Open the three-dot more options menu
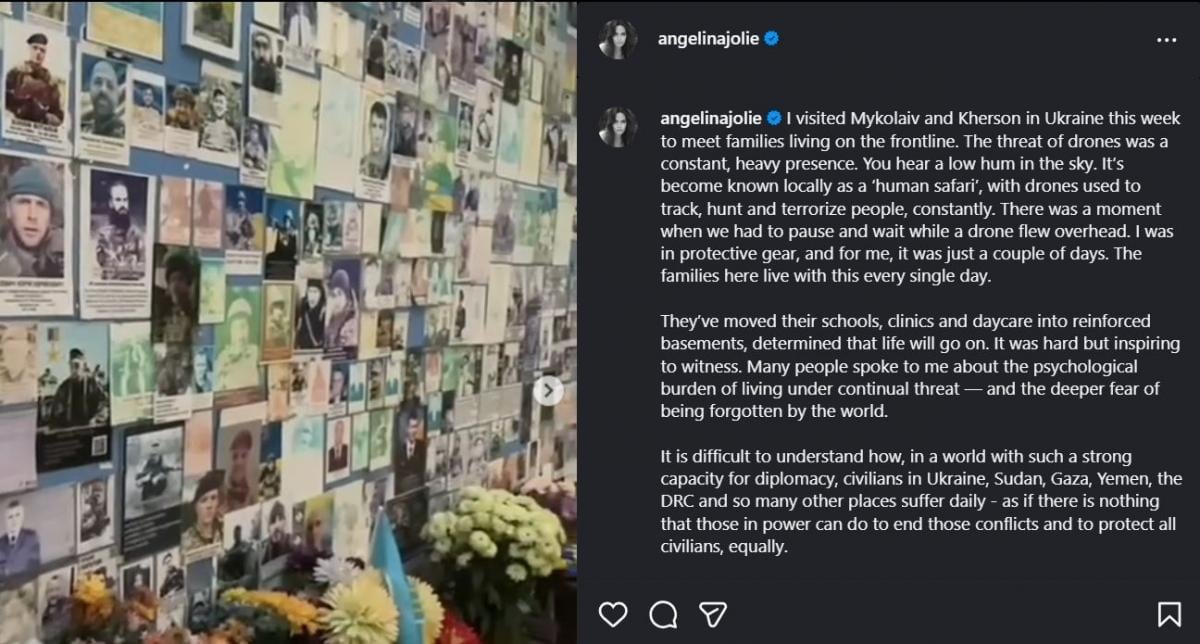 pos(1166,40)
